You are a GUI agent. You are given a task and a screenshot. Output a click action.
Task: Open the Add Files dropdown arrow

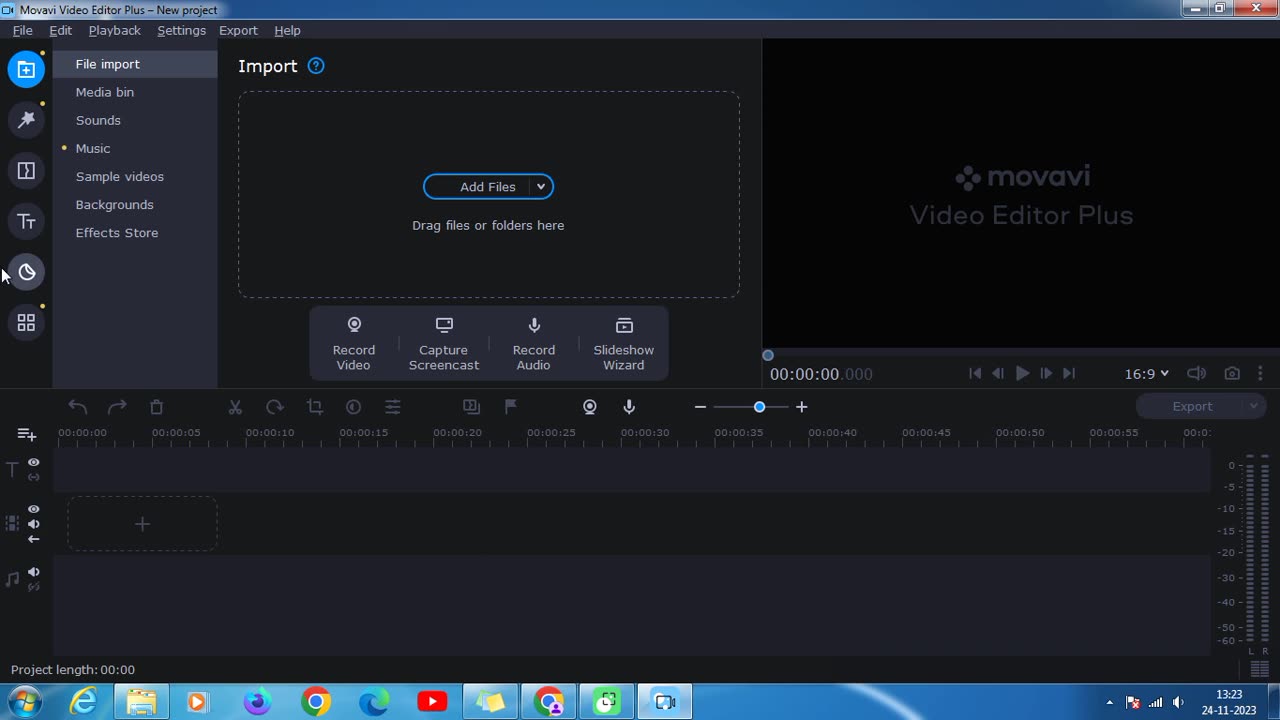540,187
